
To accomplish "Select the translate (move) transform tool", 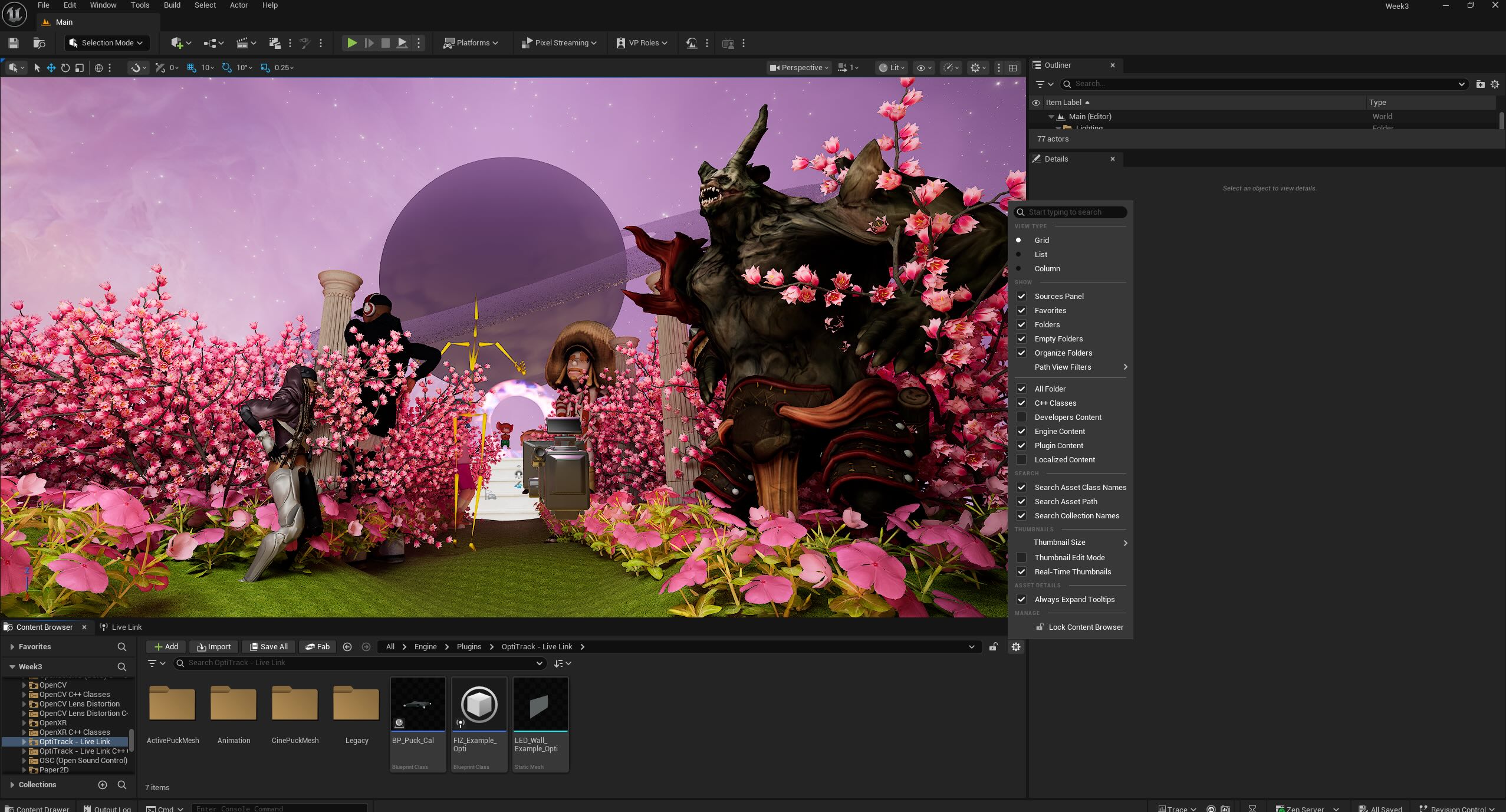I will 51,68.
